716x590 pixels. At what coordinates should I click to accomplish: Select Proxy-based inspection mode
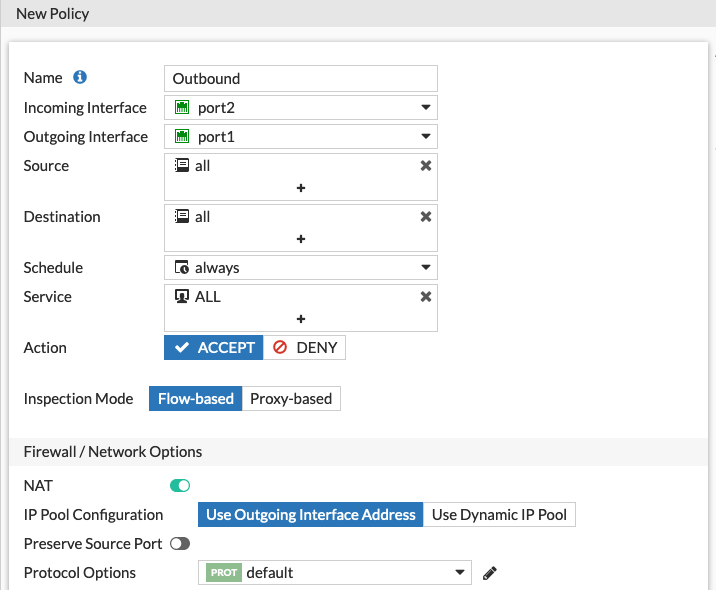coord(290,398)
